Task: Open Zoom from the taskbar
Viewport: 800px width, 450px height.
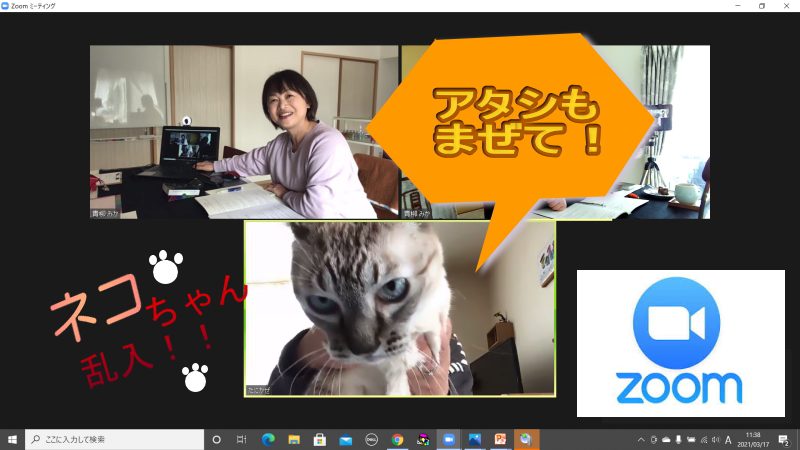Action: click(x=449, y=439)
